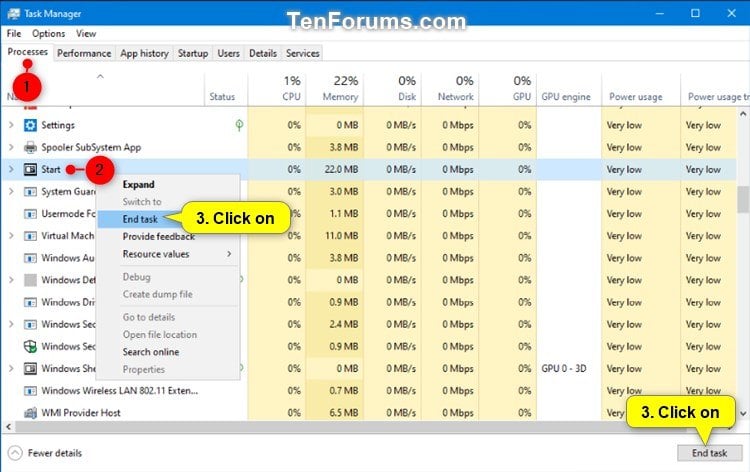Viewport: 750px width, 472px height.
Task: Click the Start process icon
Action: pos(30,169)
